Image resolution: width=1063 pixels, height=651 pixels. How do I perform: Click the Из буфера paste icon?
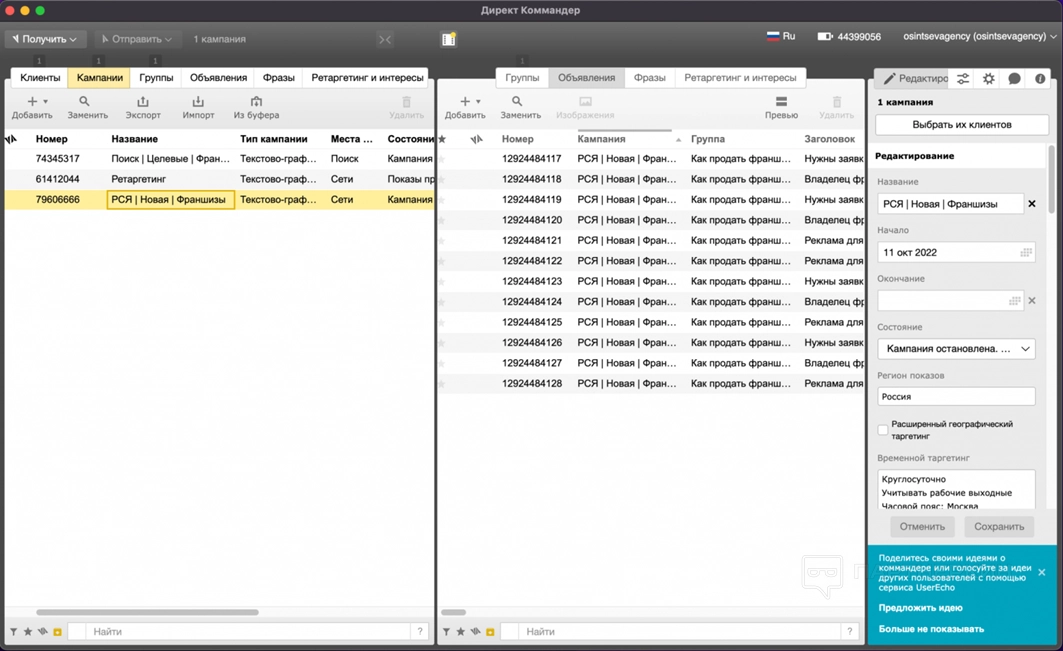tap(256, 102)
